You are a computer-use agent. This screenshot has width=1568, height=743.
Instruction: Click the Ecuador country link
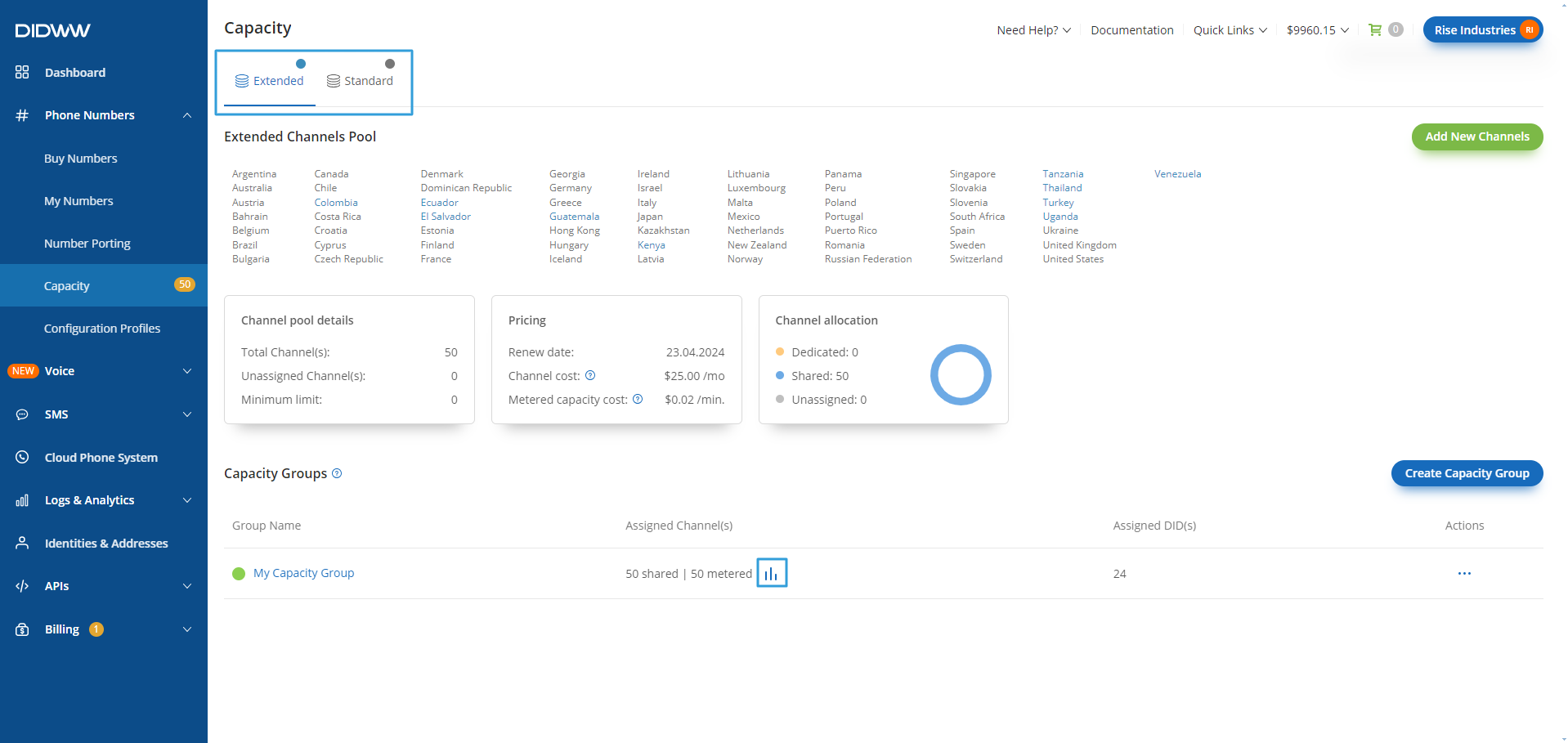(x=439, y=203)
